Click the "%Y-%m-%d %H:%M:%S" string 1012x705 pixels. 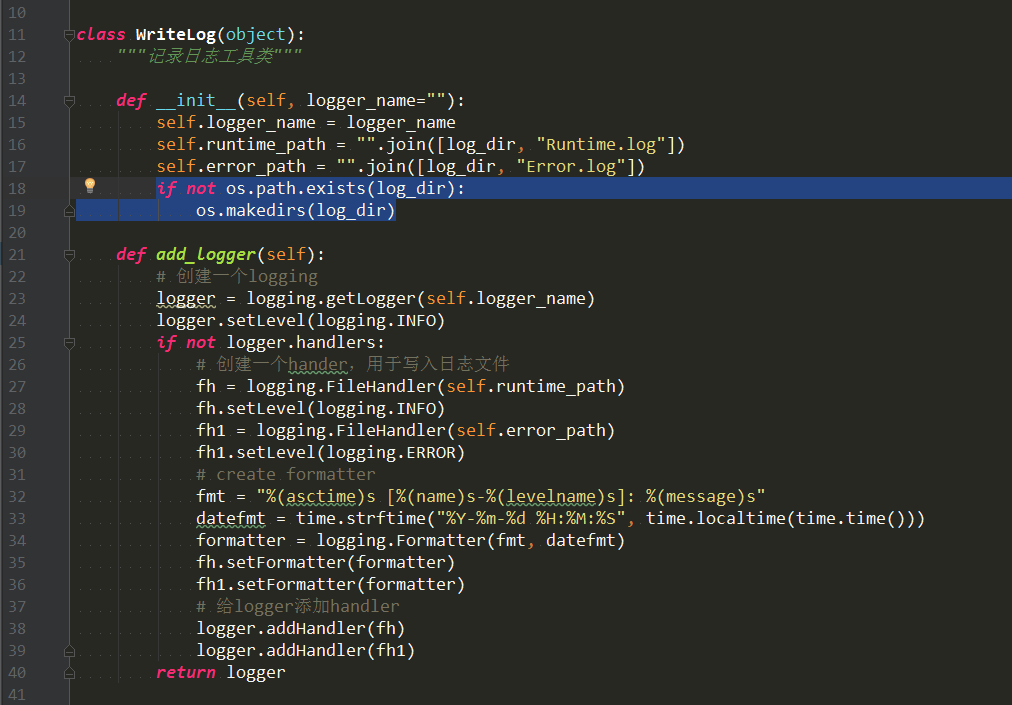click(531, 518)
